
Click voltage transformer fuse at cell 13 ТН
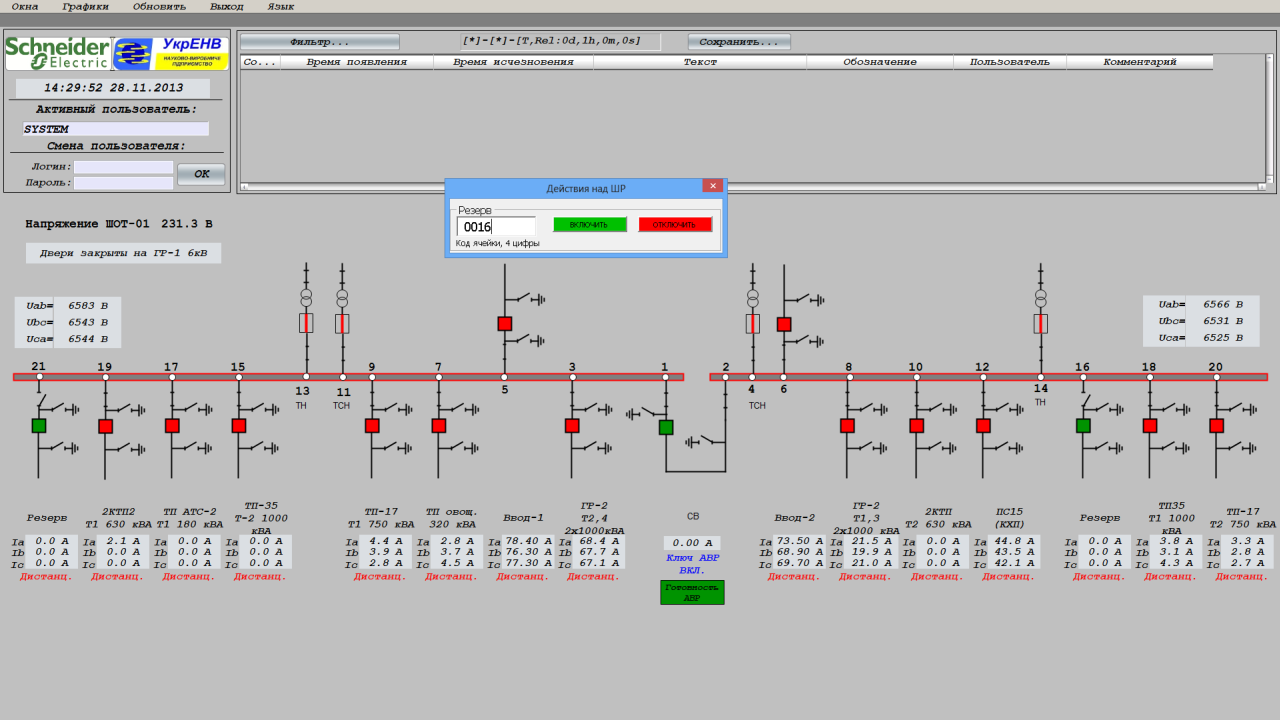[x=306, y=323]
